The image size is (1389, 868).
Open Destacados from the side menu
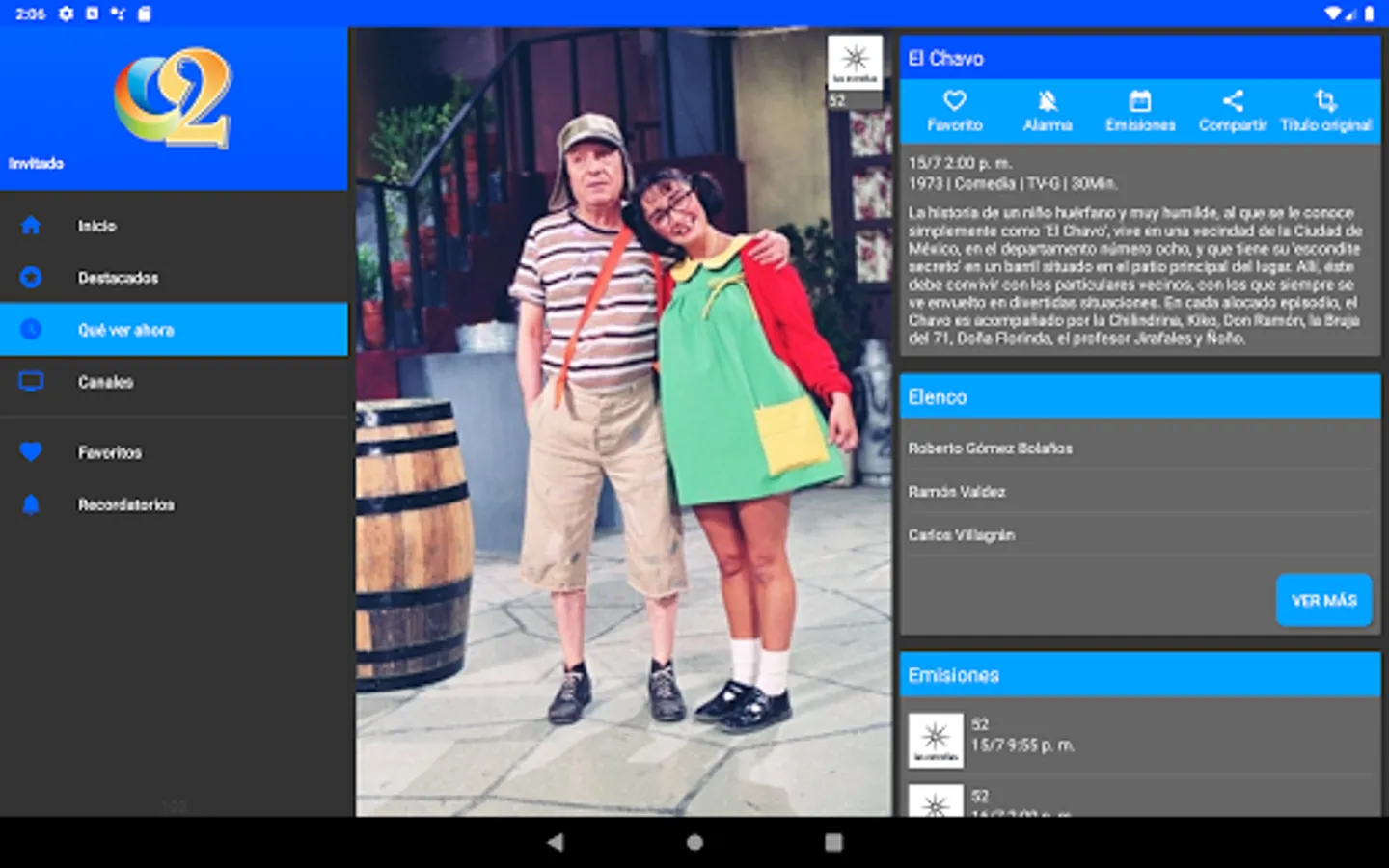[x=174, y=278]
